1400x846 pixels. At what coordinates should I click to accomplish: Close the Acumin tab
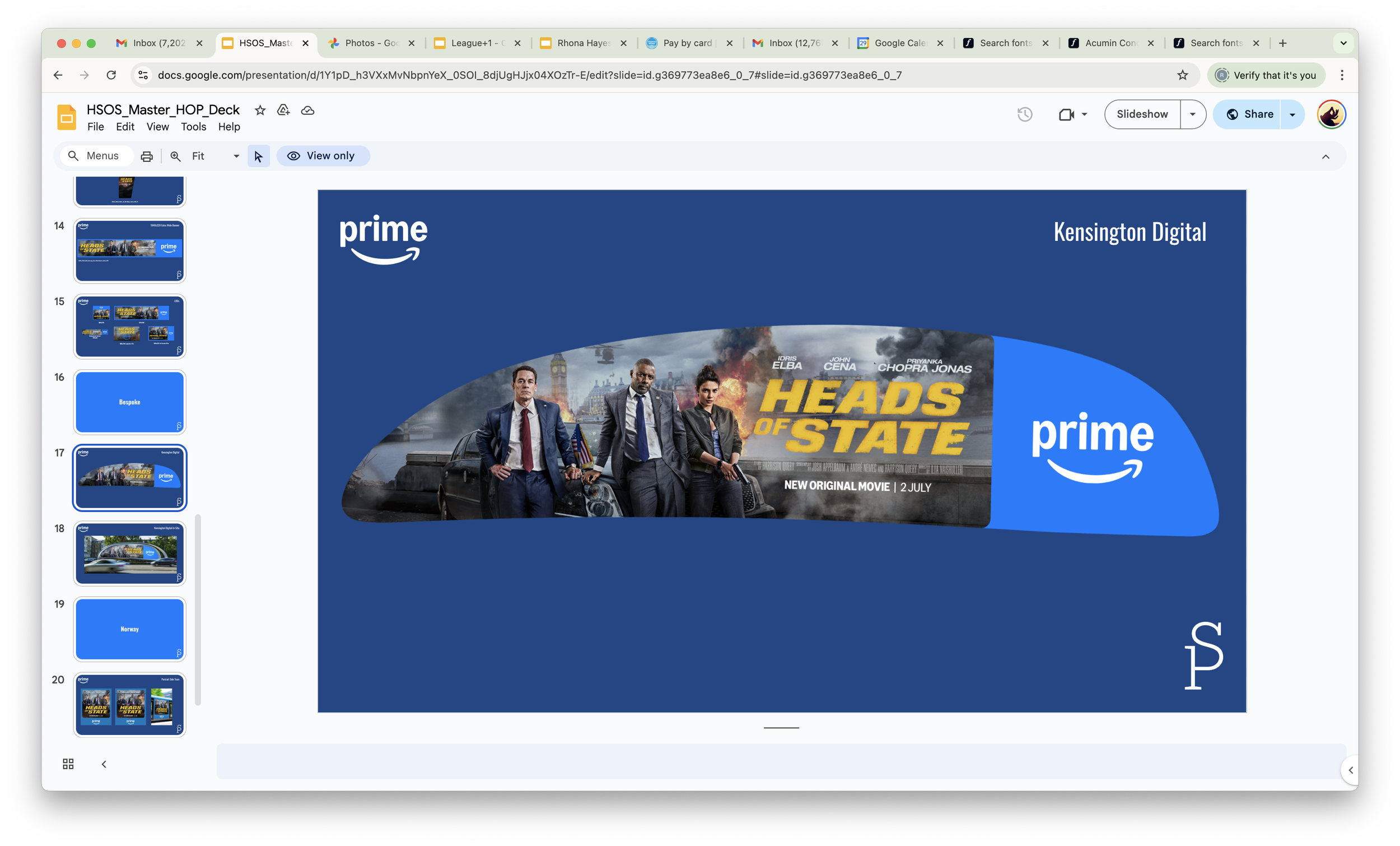[x=1151, y=43]
